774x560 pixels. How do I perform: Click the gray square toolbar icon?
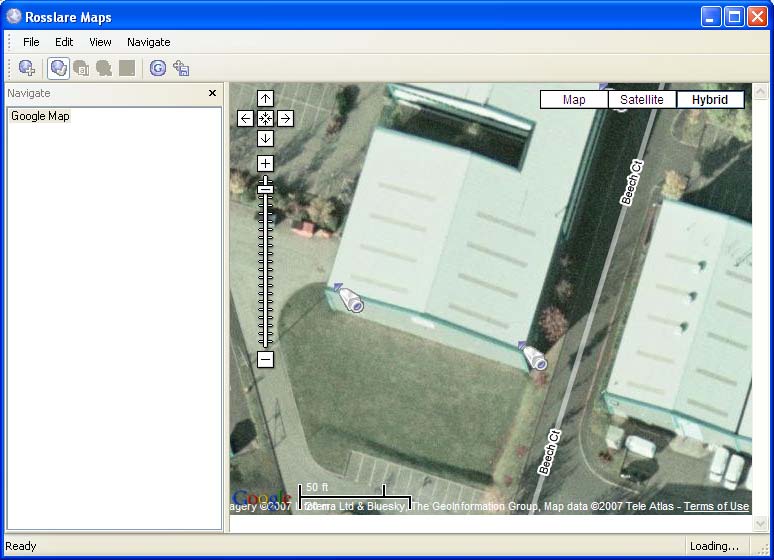point(127,68)
